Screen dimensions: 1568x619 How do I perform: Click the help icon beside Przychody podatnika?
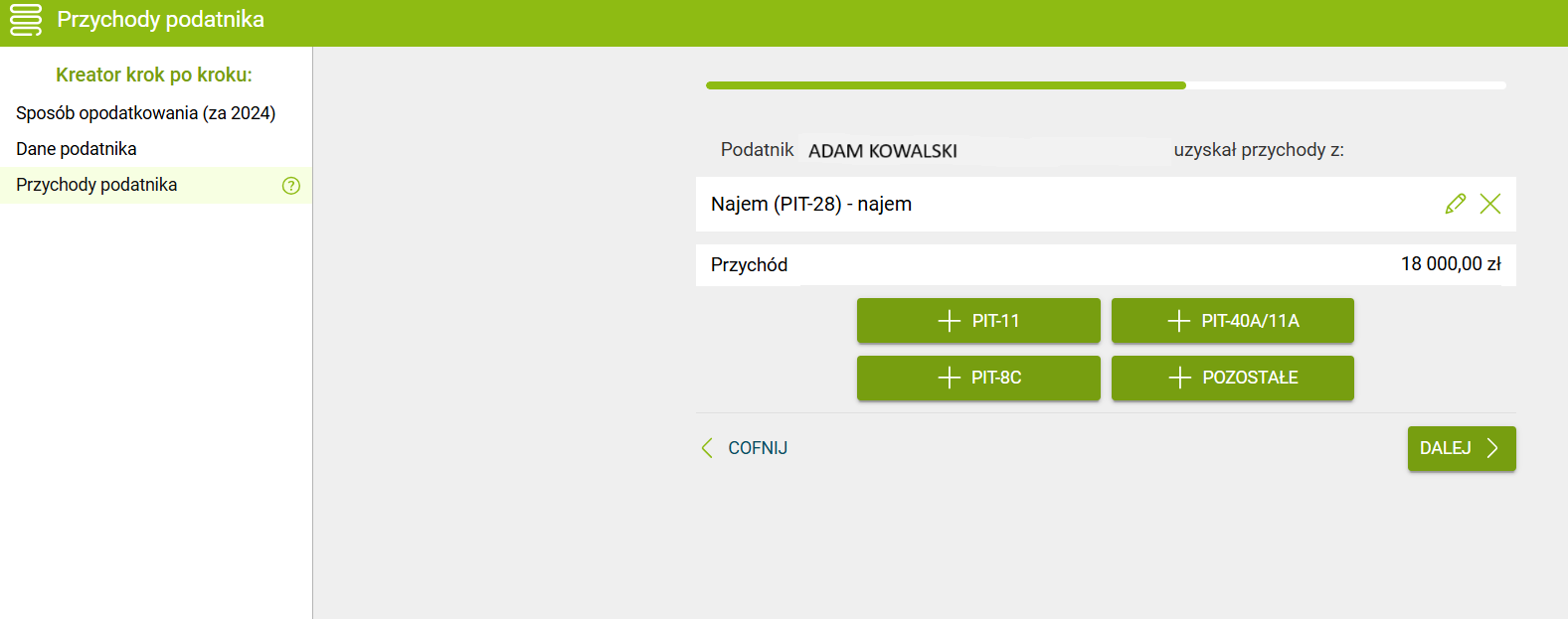[x=291, y=186]
